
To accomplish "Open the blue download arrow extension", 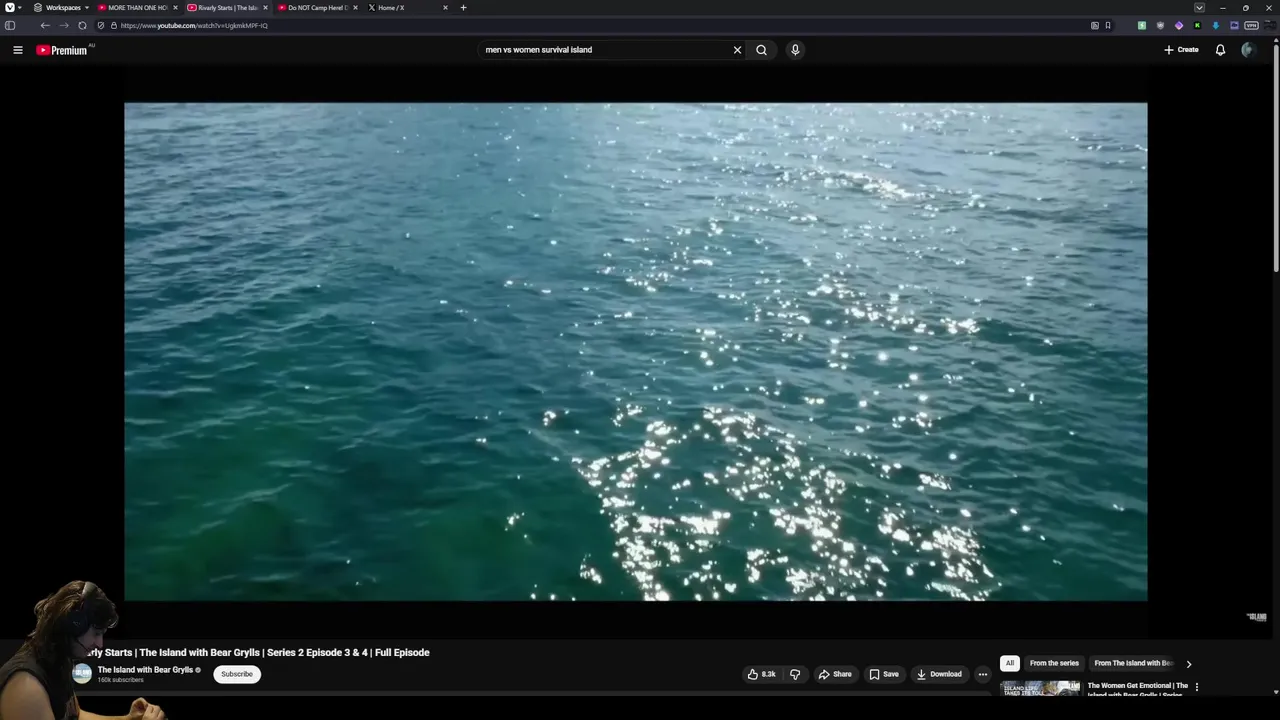I will tap(1216, 26).
